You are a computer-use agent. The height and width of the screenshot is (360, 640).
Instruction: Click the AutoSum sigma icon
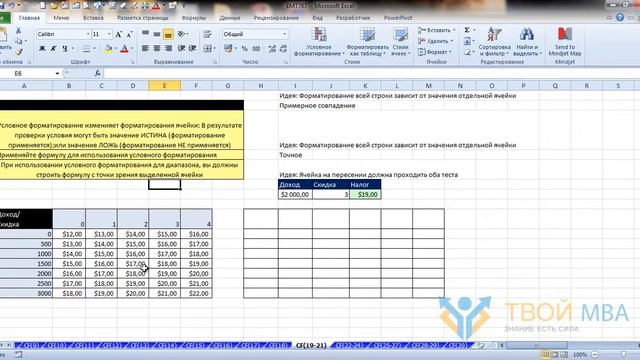[467, 30]
